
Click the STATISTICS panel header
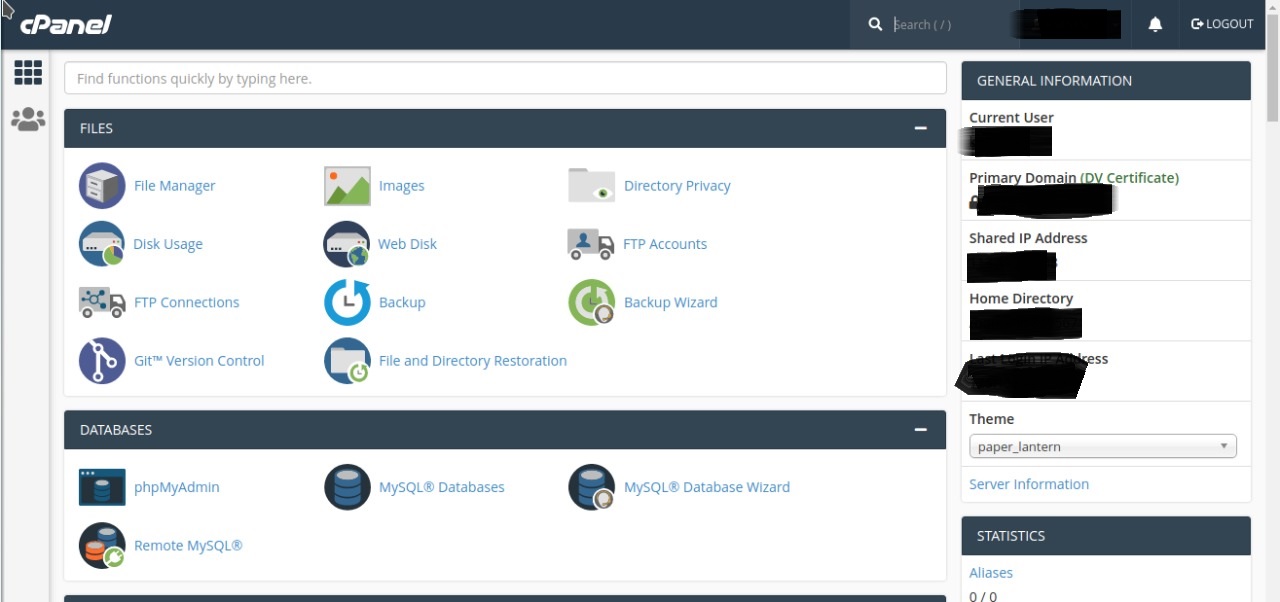coord(1106,536)
